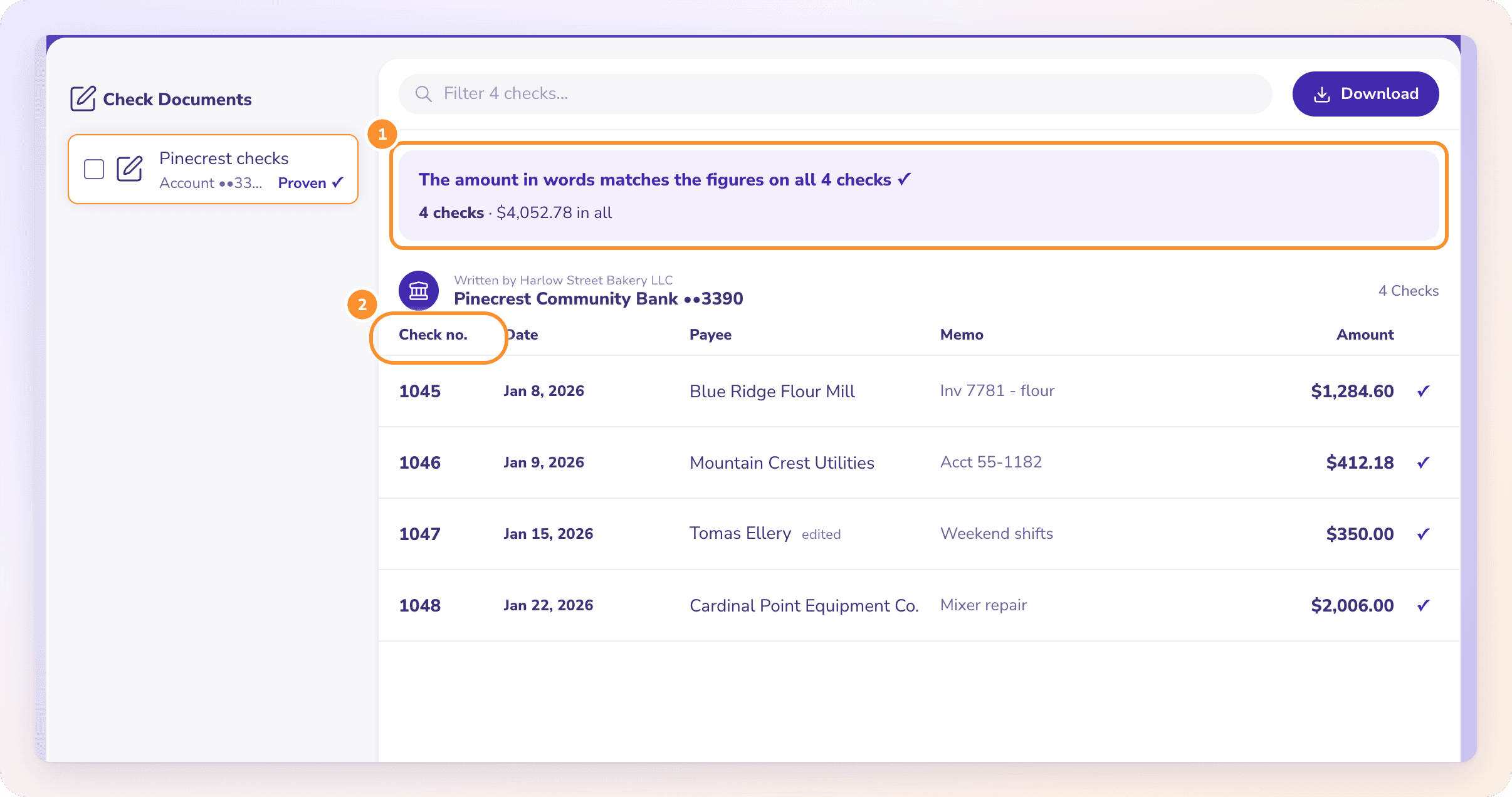
Task: Select the Pinecrest checks document title
Action: 224,159
